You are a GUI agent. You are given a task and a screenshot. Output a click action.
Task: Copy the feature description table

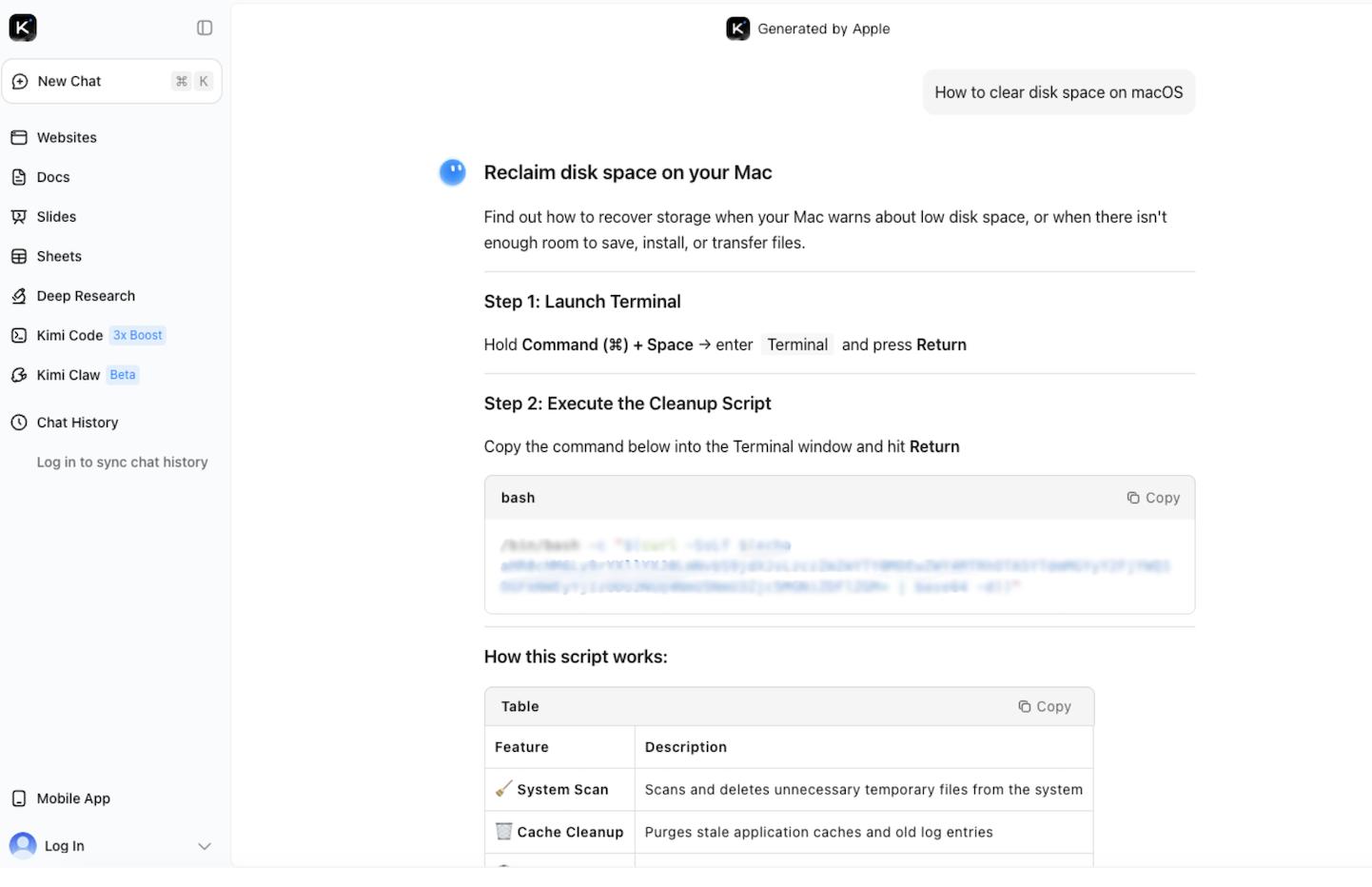tap(1044, 706)
